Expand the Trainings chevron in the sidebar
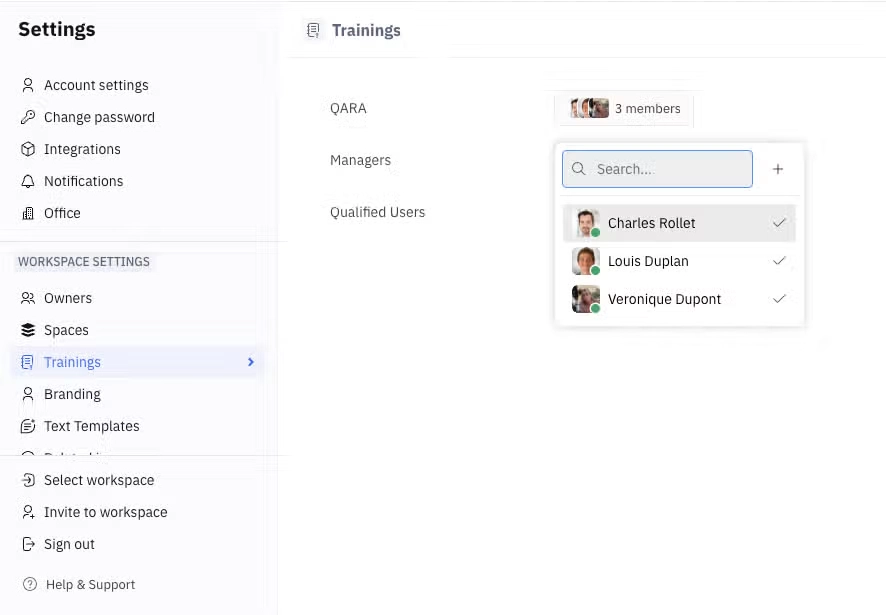This screenshot has height=615, width=886. pyautogui.click(x=252, y=362)
